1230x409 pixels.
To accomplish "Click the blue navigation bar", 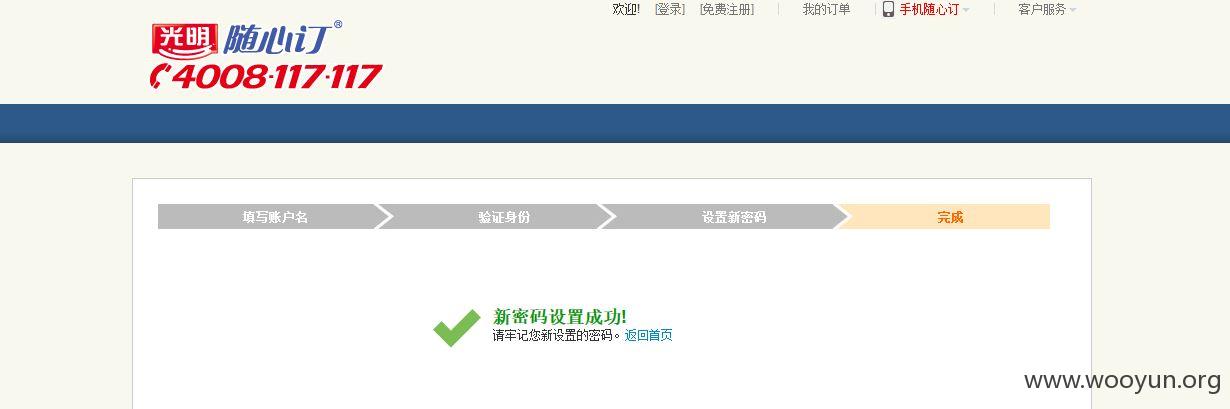I will [615, 123].
